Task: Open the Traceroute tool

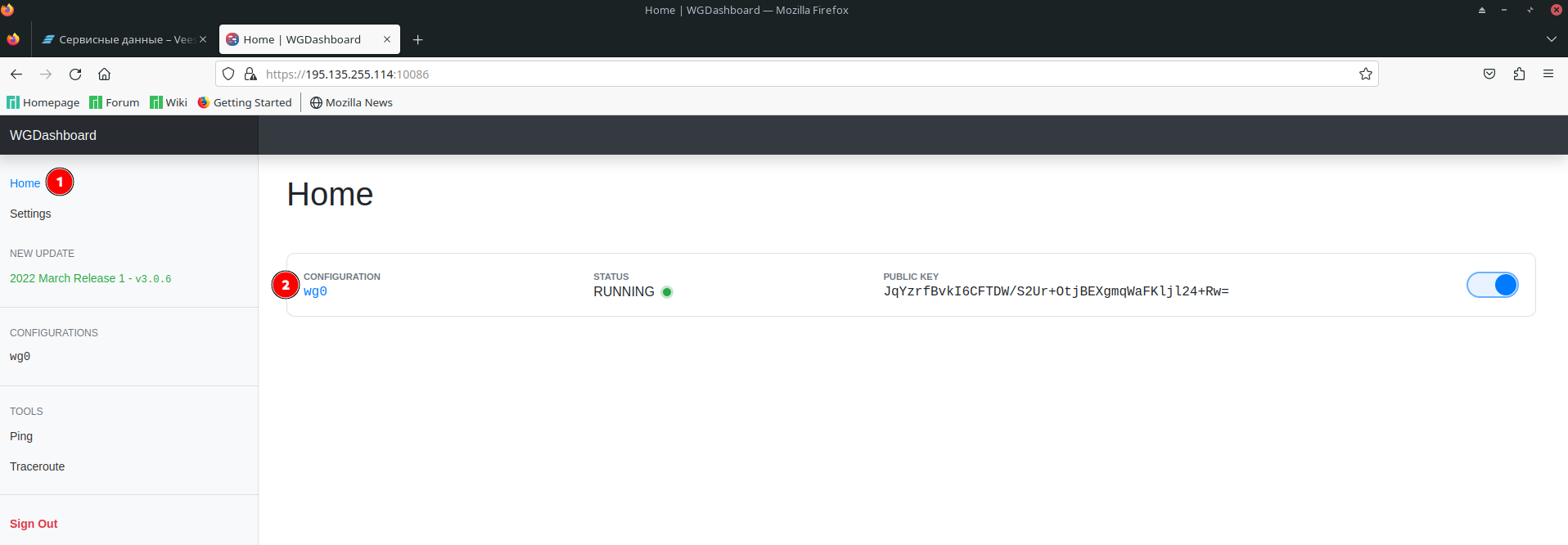Action: [37, 466]
